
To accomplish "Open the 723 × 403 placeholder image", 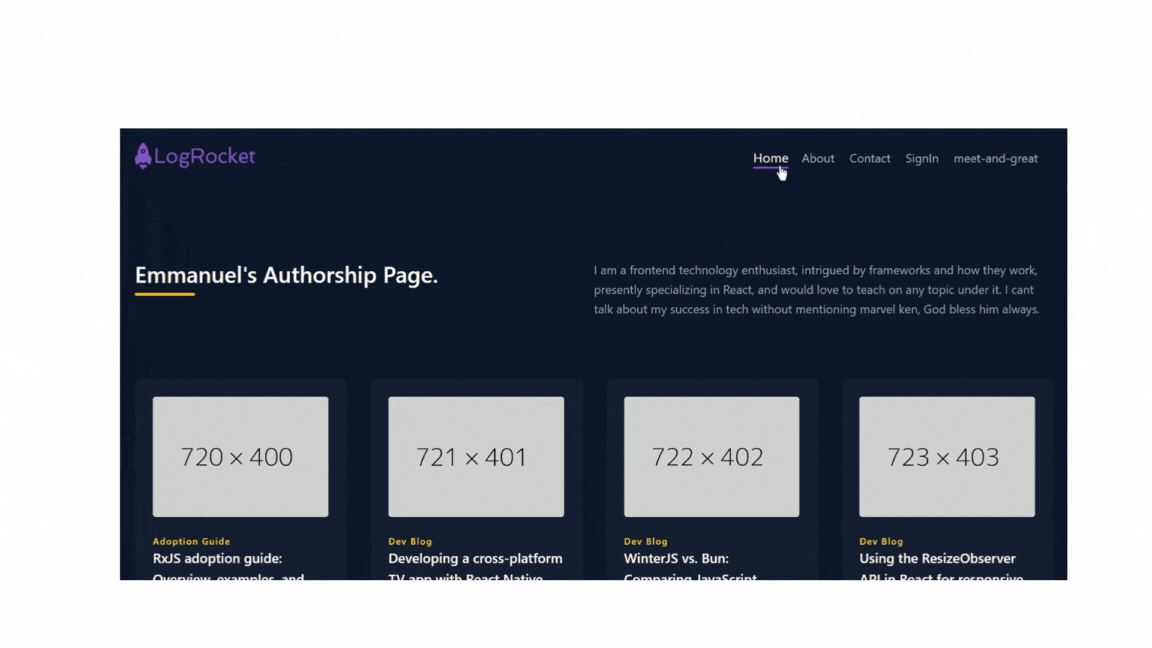I will point(947,457).
